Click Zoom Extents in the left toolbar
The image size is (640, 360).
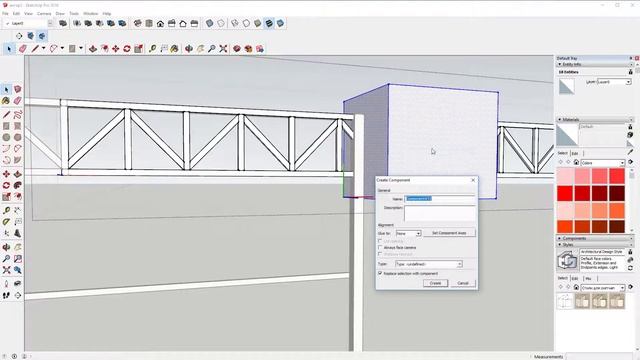(6, 270)
